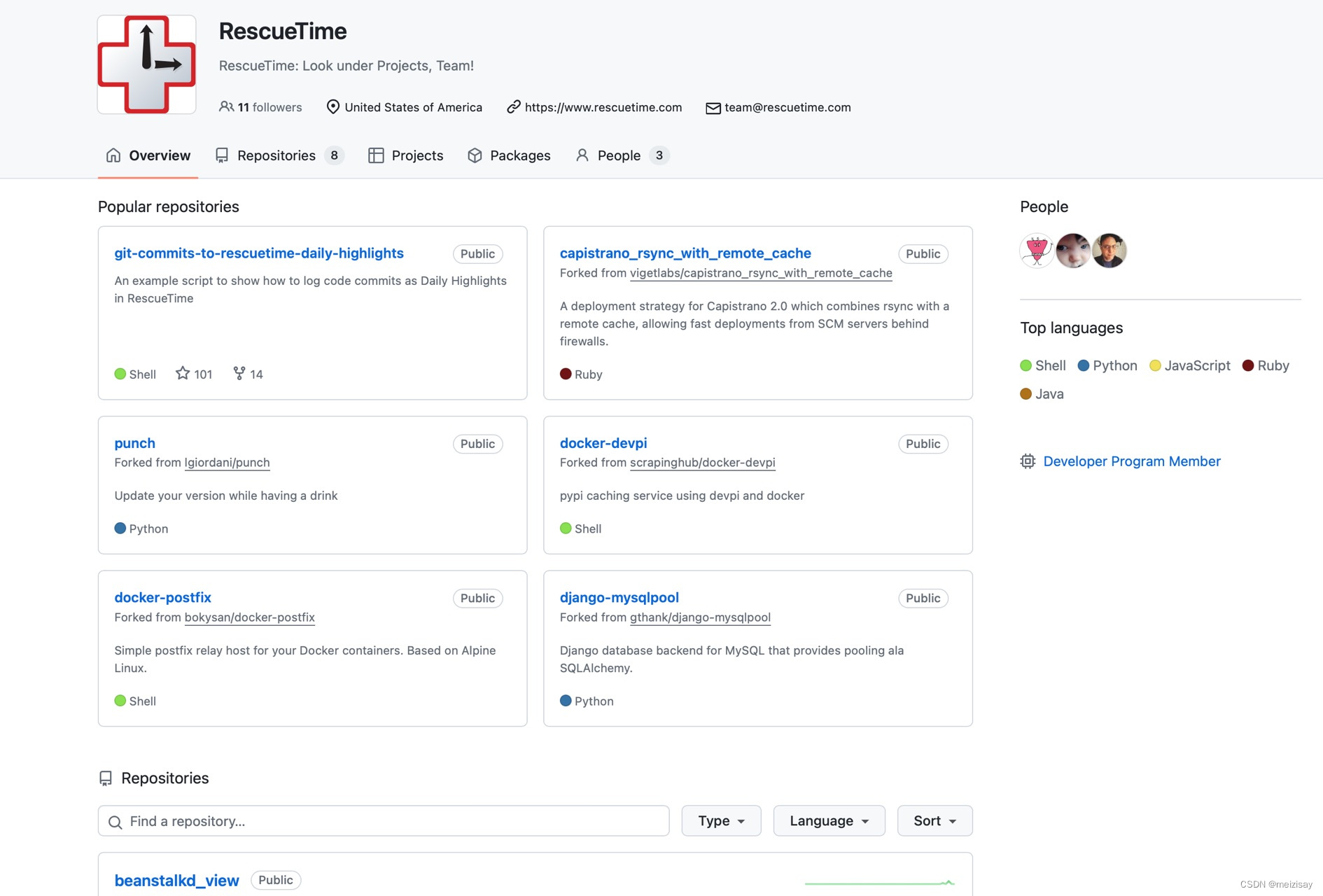Switch to the Packages tab
This screenshot has height=896, width=1323.
[509, 155]
